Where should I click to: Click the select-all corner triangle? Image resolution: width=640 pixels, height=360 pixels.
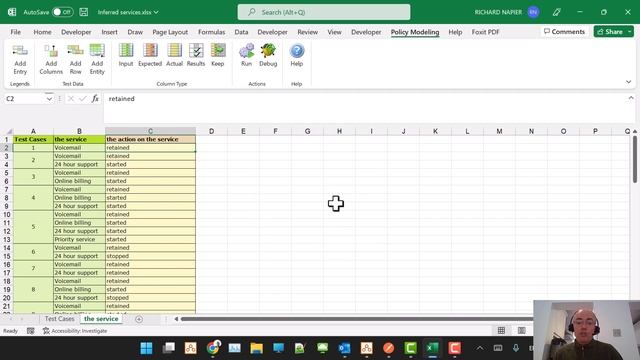click(x=9, y=131)
